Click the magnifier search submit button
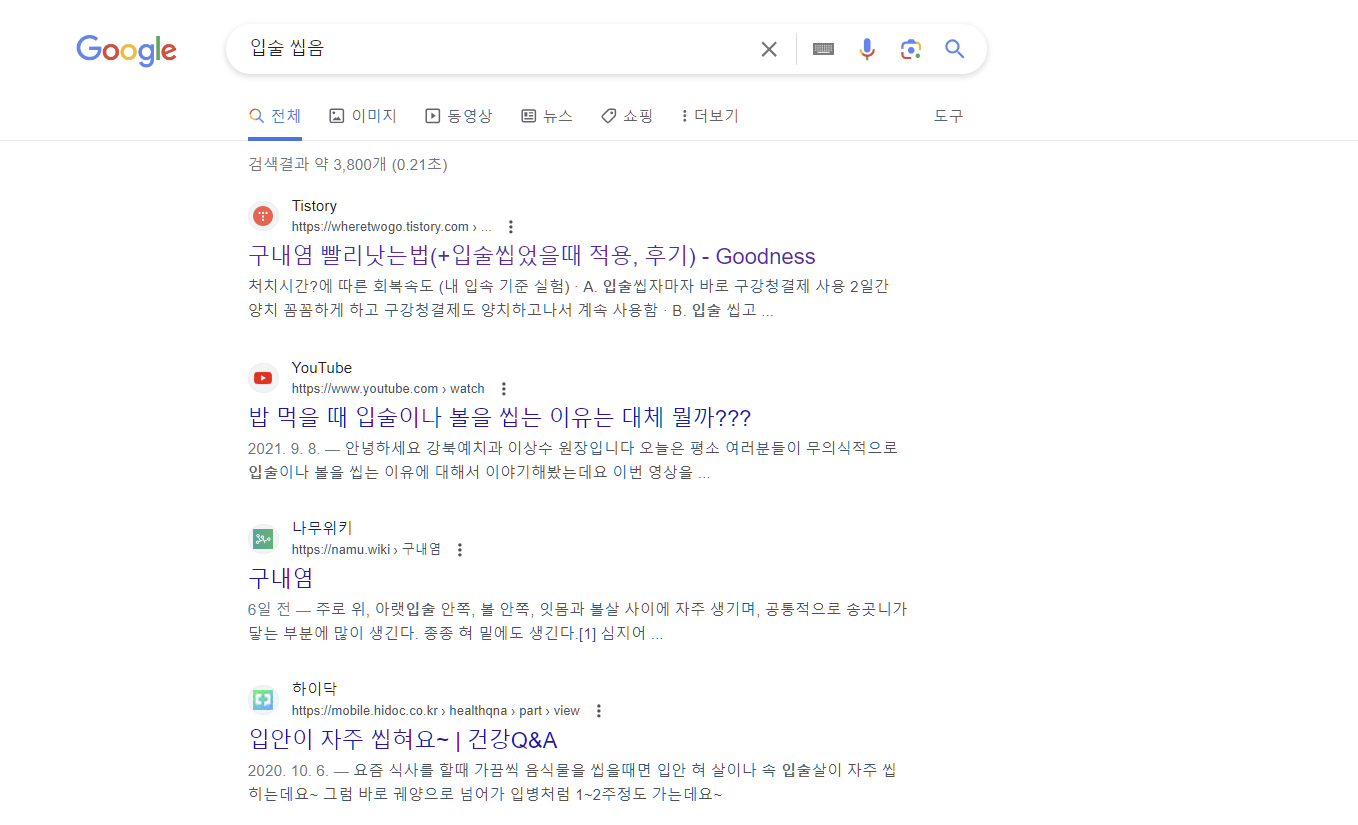Image resolution: width=1358 pixels, height=825 pixels. pos(955,49)
